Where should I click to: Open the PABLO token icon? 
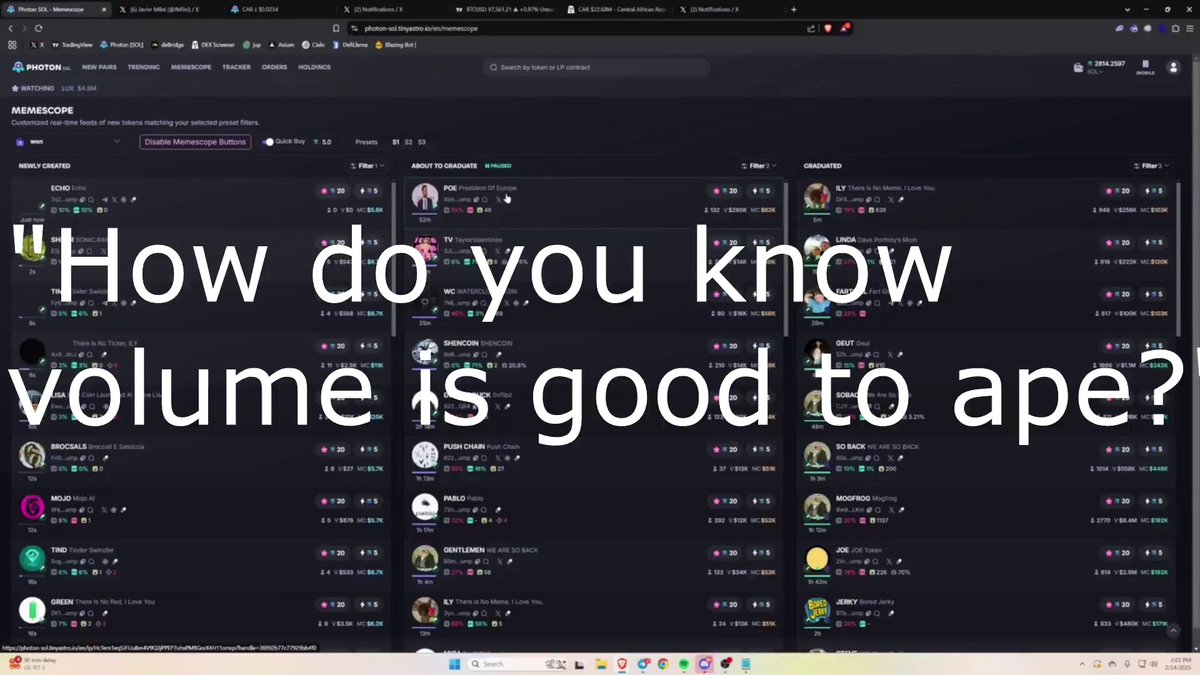[425, 506]
